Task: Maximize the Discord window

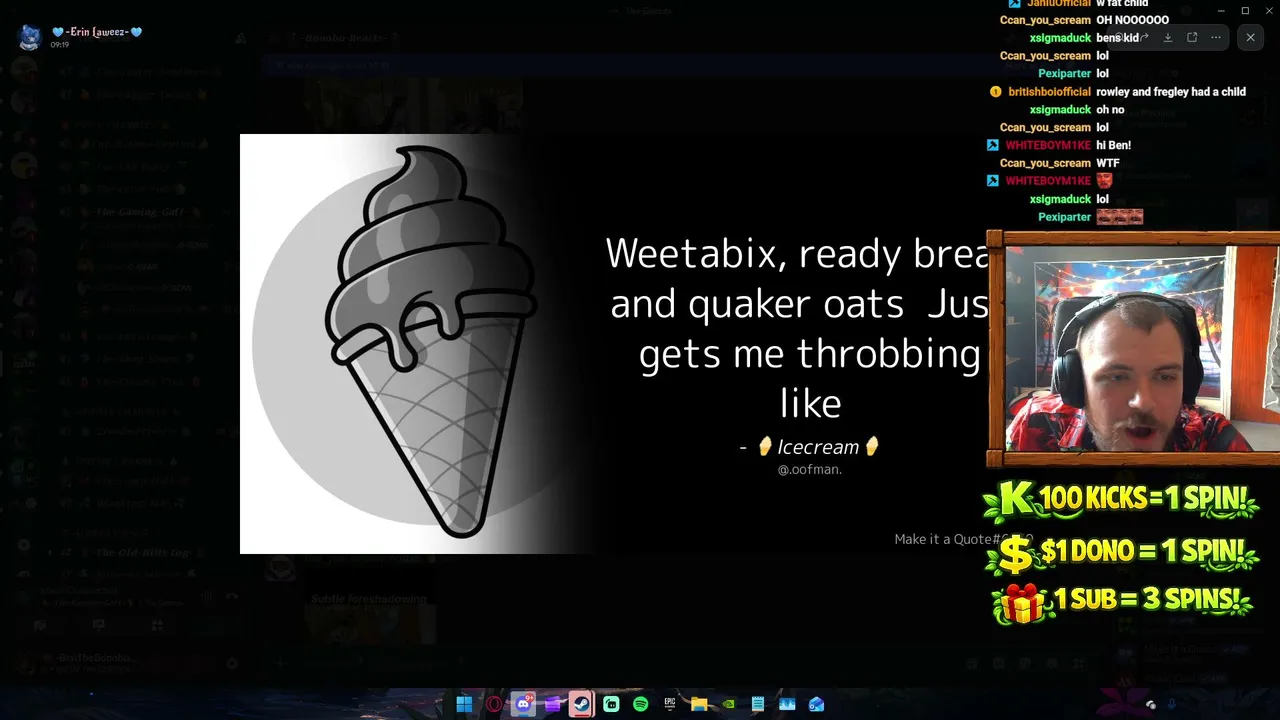Action: 1245,10
